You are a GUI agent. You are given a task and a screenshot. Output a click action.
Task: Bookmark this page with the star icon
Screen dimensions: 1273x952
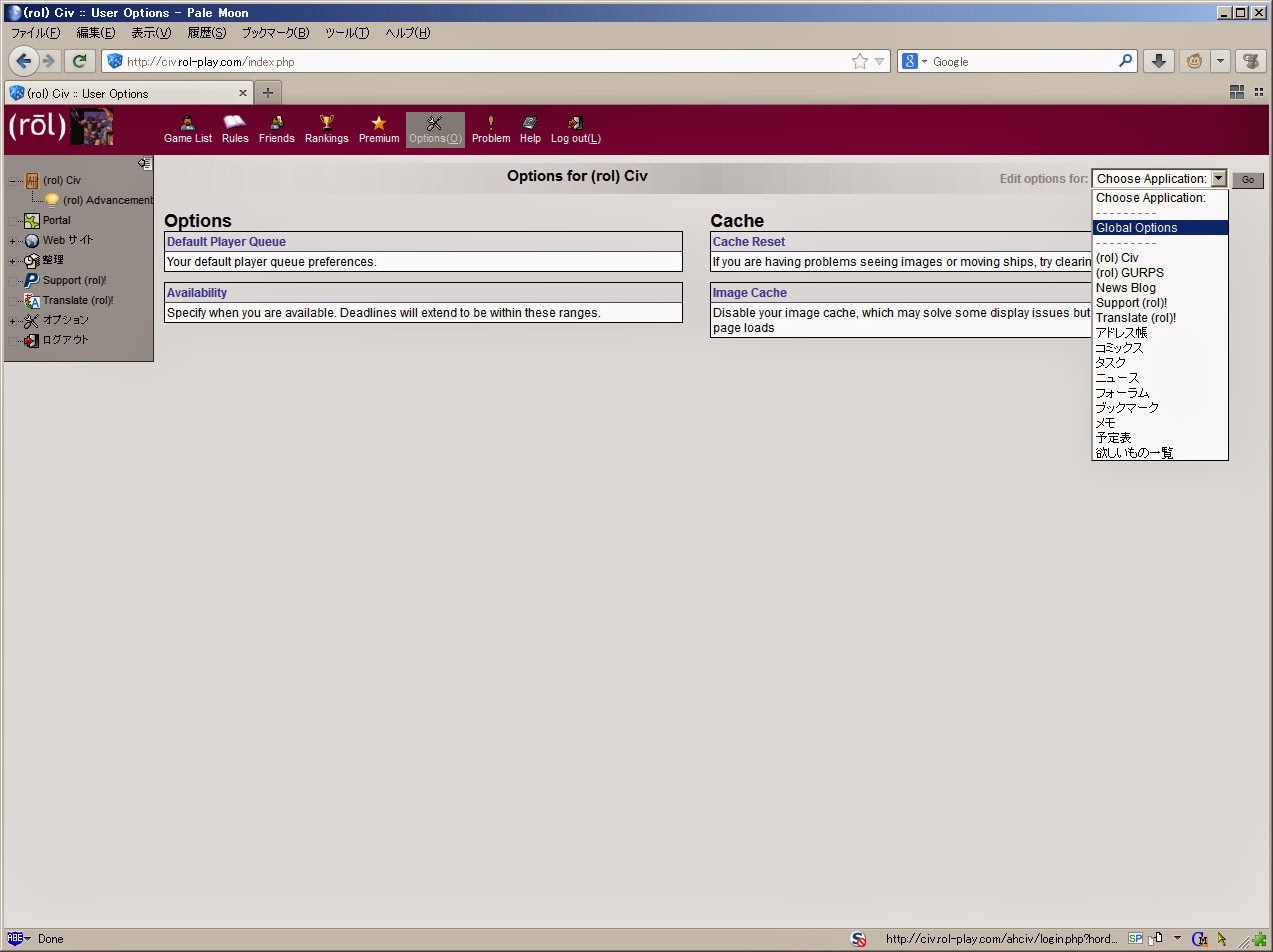tap(860, 61)
